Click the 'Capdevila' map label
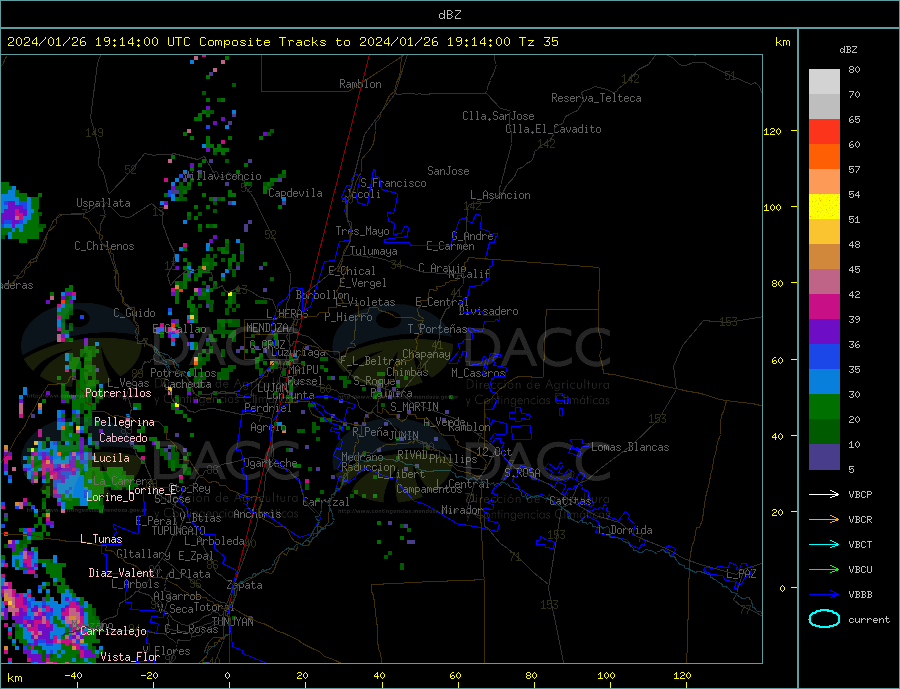This screenshot has width=900, height=689. coord(295,193)
